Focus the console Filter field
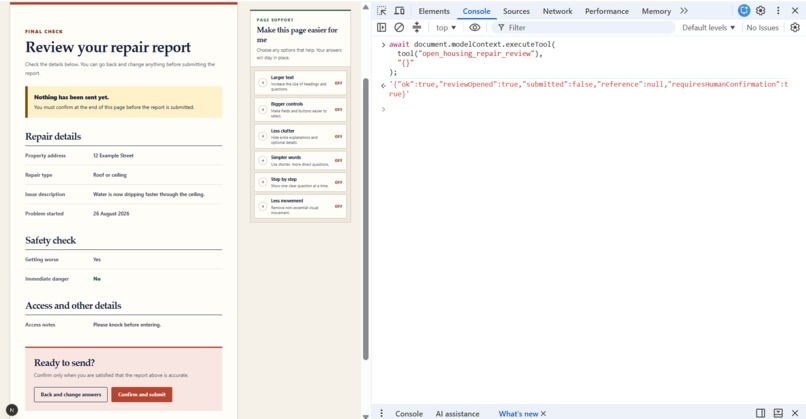This screenshot has width=806, height=419. (583, 27)
